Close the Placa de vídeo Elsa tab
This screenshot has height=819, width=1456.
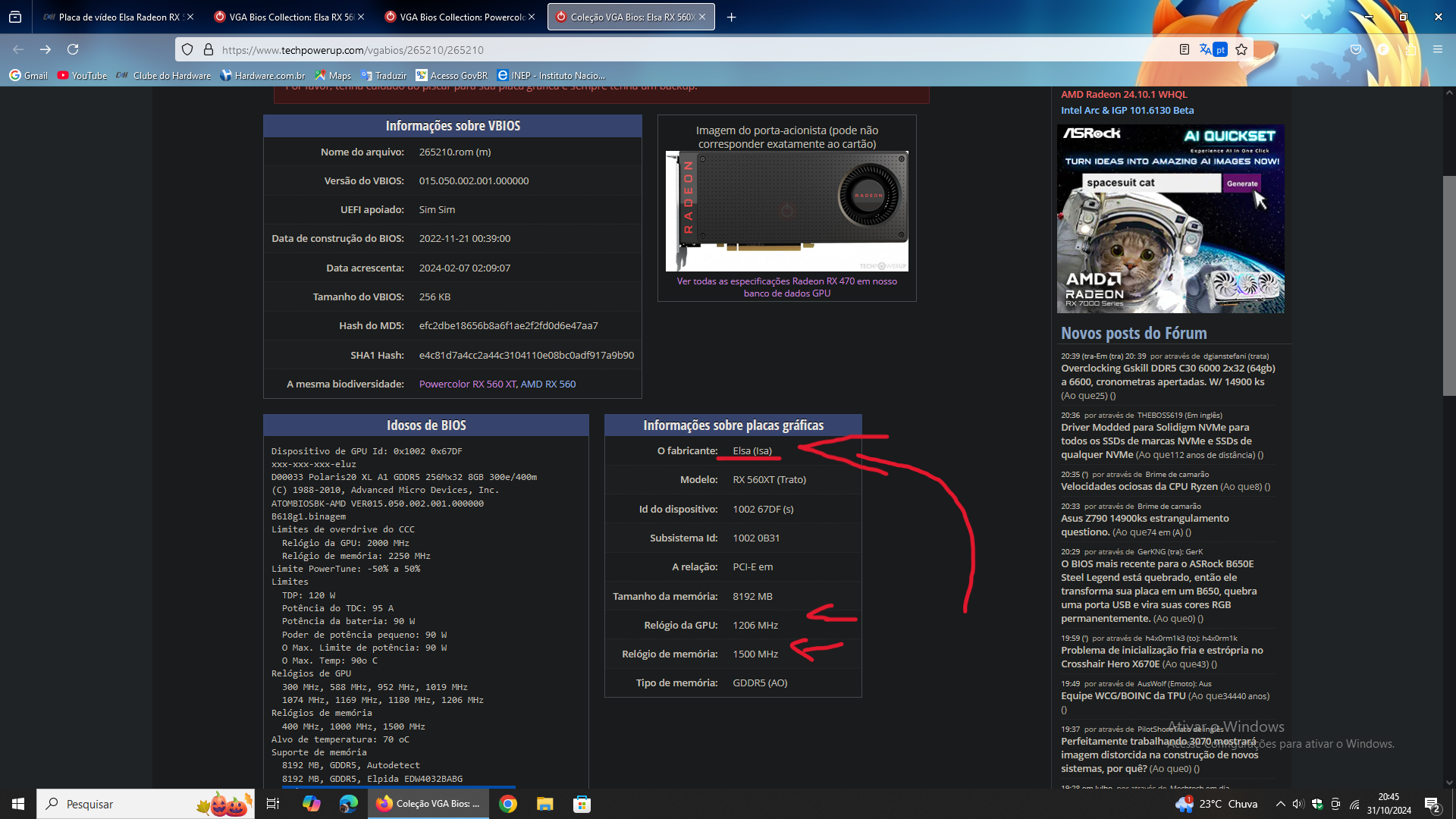pyautogui.click(x=190, y=17)
